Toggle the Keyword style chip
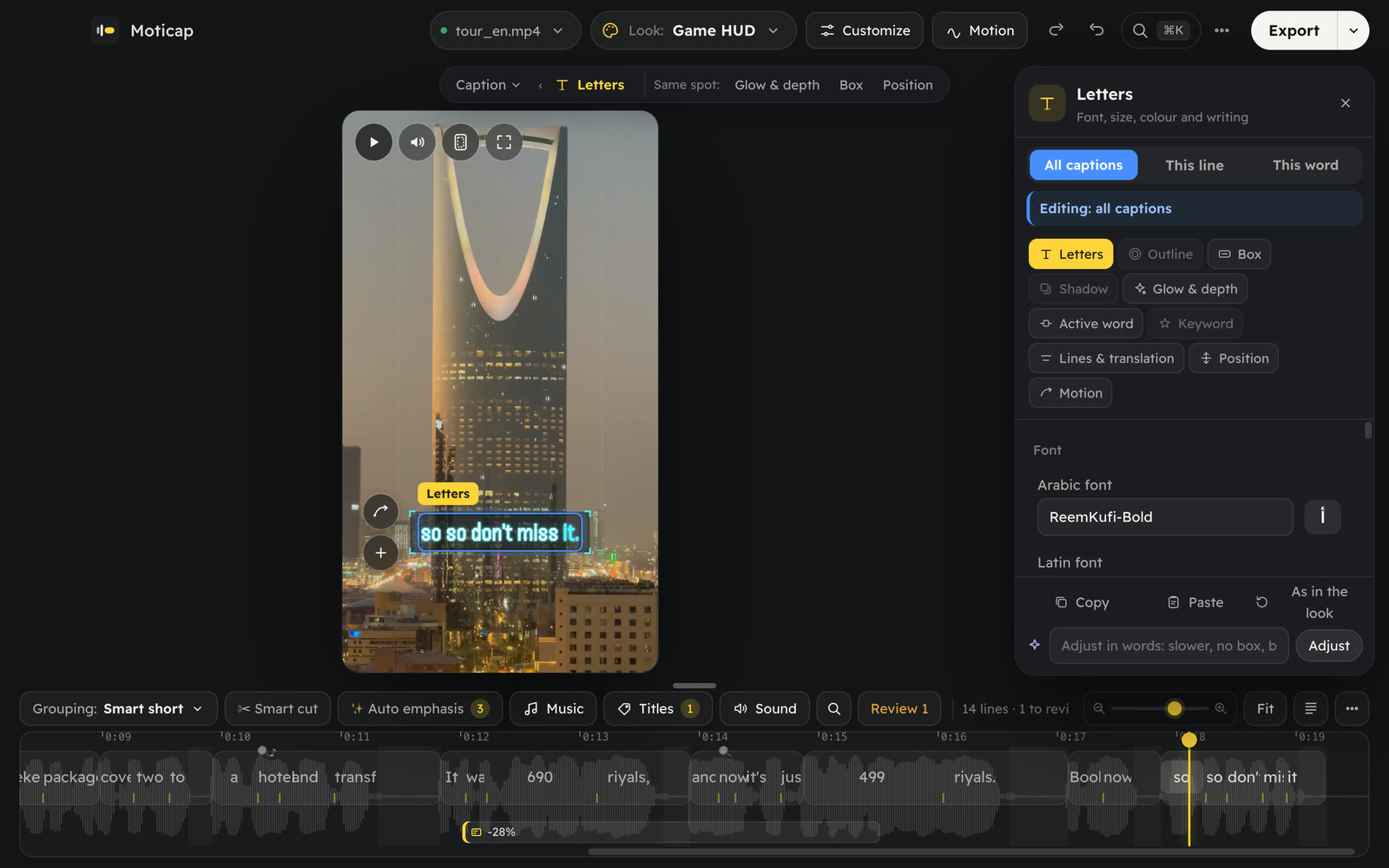 [1195, 324]
